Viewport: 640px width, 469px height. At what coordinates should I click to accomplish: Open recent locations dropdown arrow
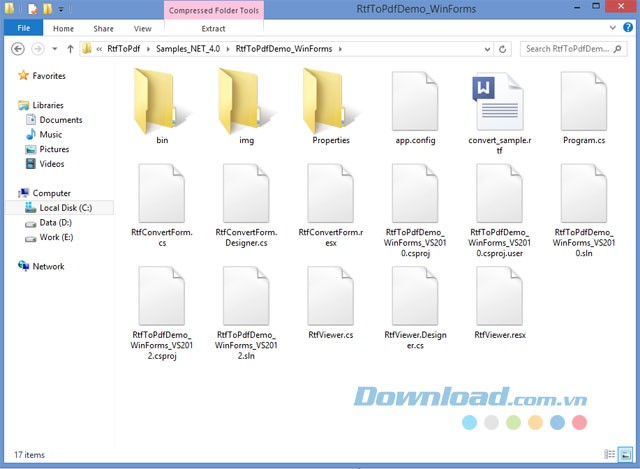55,49
